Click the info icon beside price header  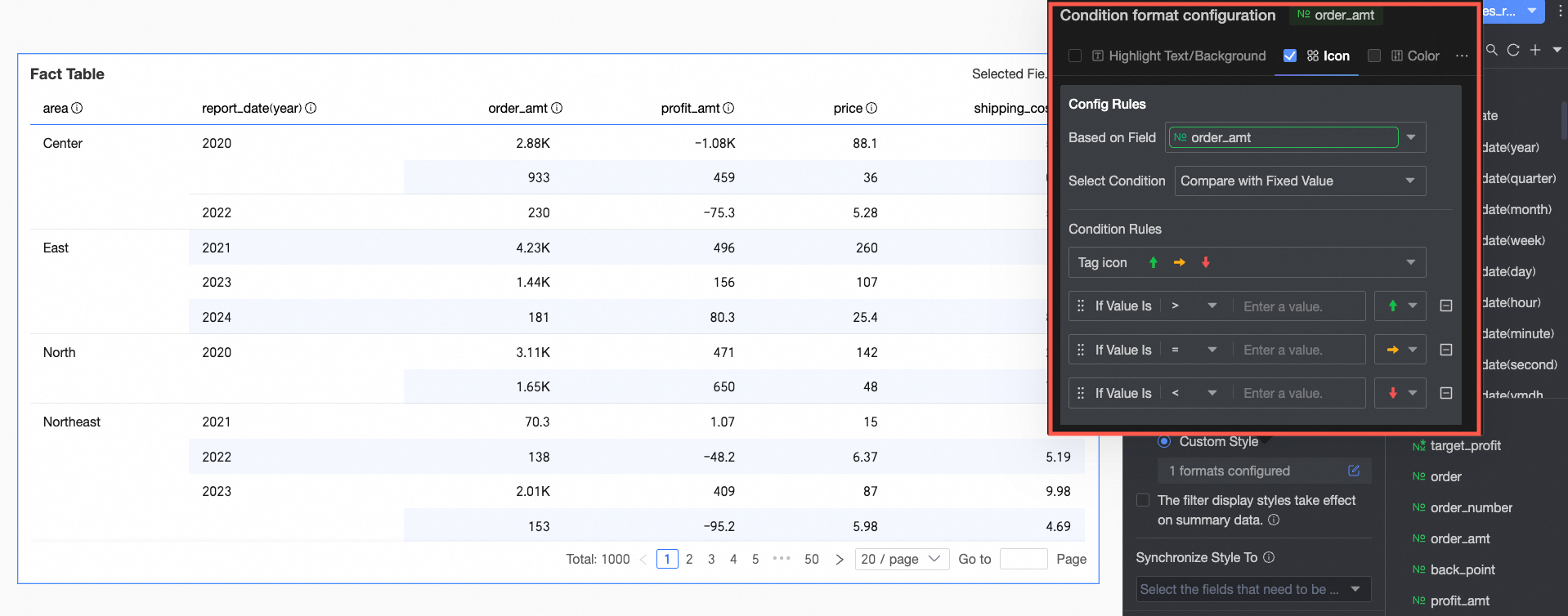[871, 108]
